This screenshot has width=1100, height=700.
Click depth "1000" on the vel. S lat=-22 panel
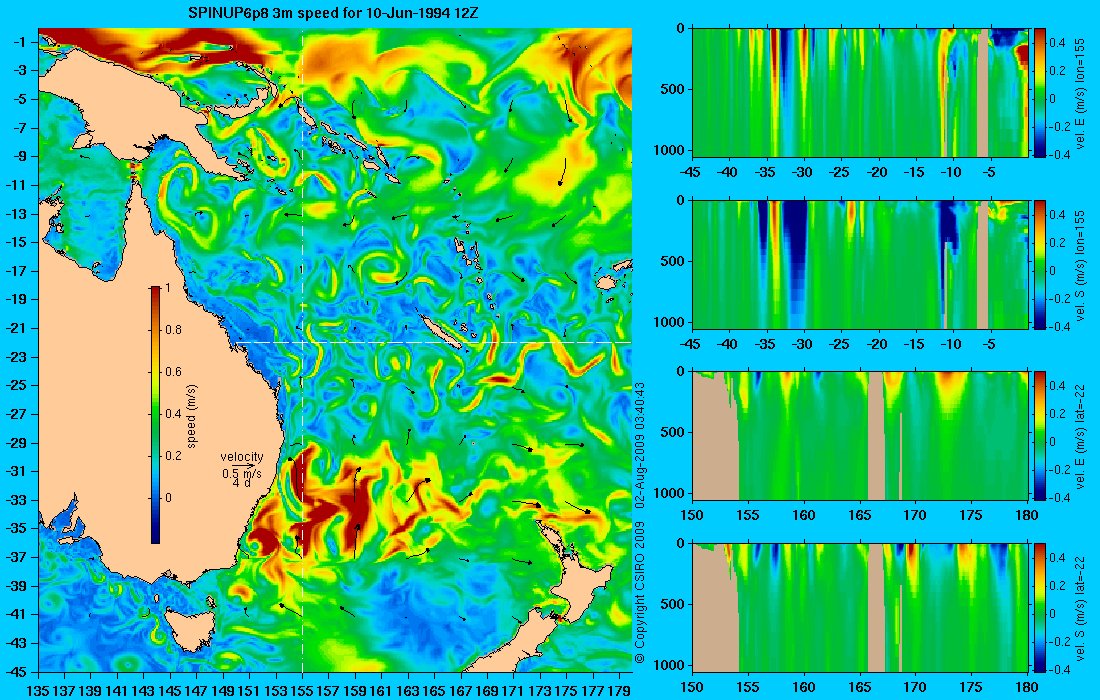click(x=671, y=665)
